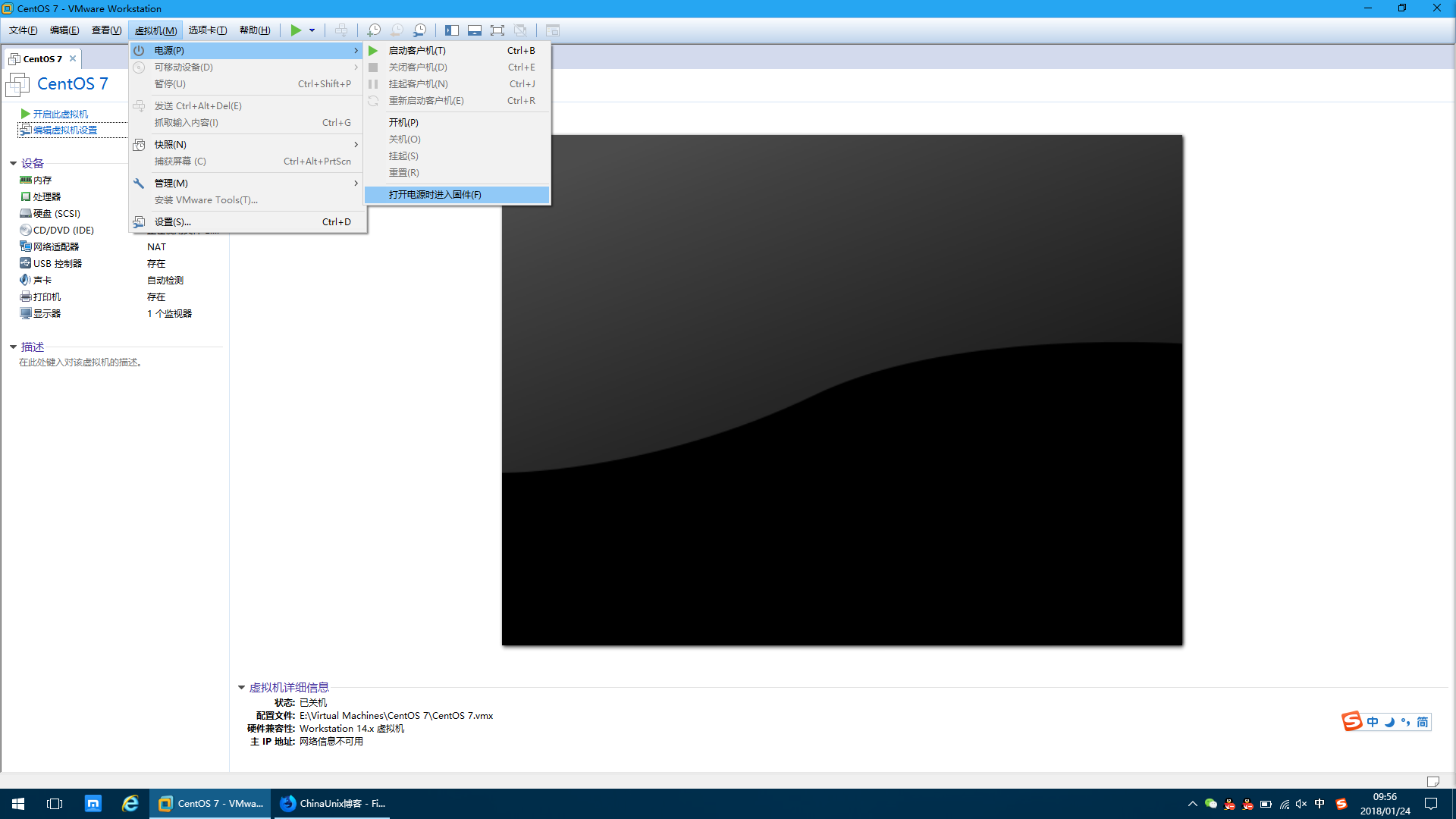Click the Wi-Fi network tray icon
Viewport: 1456px width, 819px height.
[1284, 804]
